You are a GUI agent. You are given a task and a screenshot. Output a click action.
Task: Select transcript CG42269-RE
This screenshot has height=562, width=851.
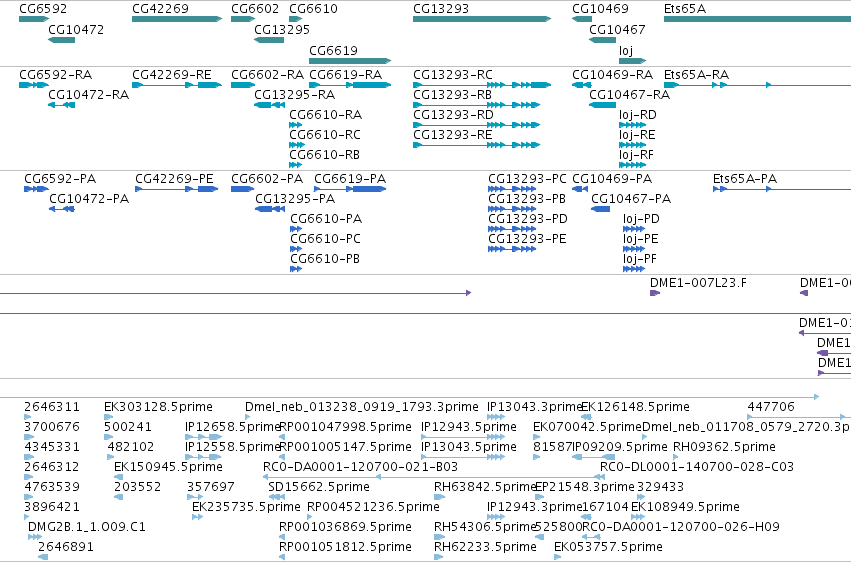pos(172,74)
